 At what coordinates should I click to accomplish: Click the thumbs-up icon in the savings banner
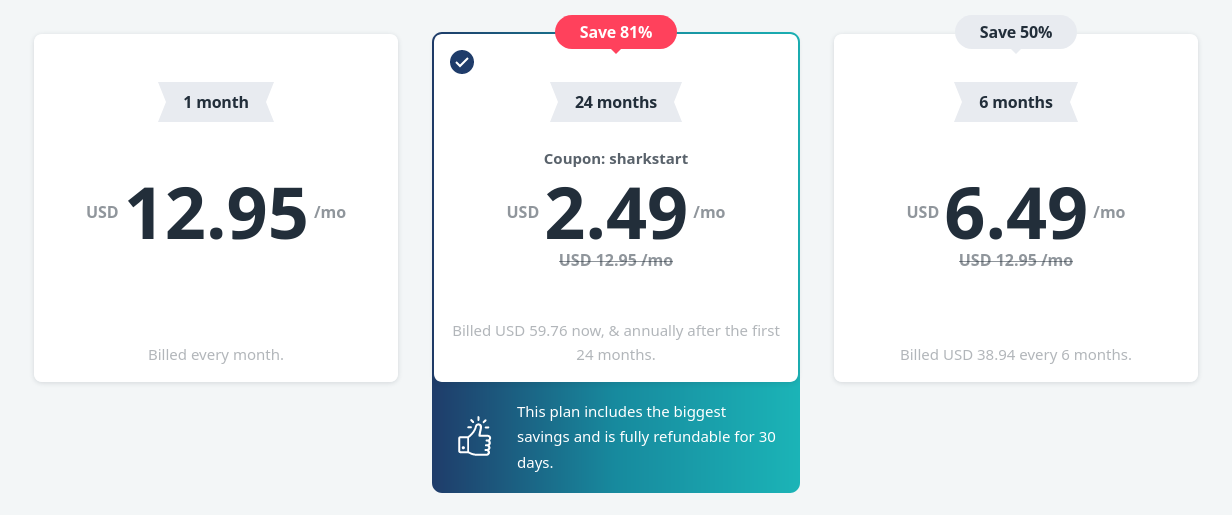pos(474,437)
